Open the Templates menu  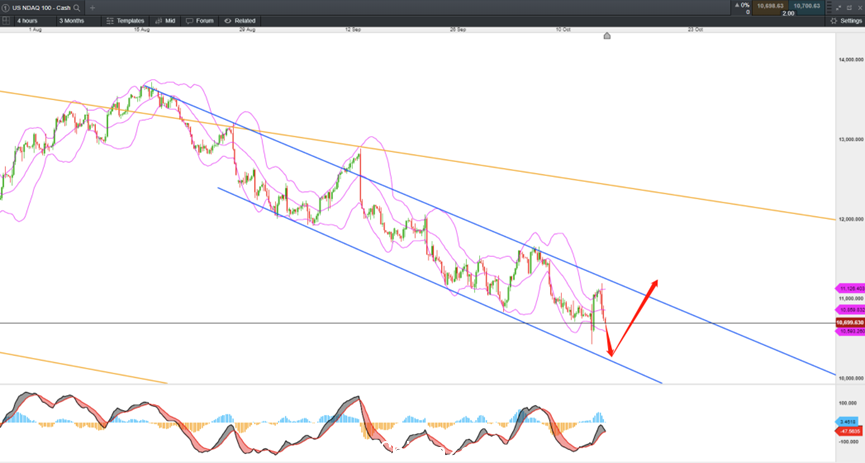point(125,20)
